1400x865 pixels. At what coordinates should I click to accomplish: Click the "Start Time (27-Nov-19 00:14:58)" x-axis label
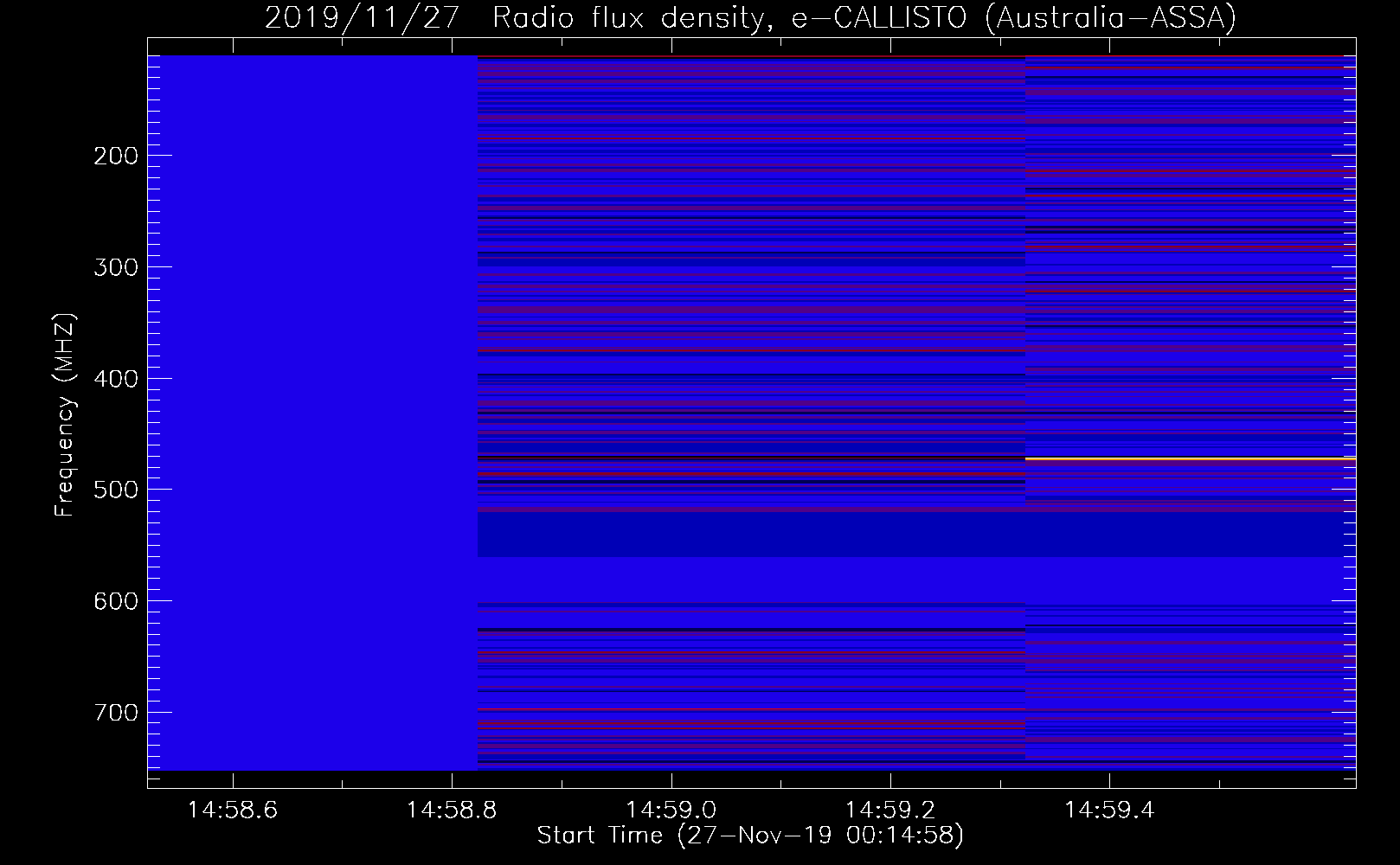750,836
